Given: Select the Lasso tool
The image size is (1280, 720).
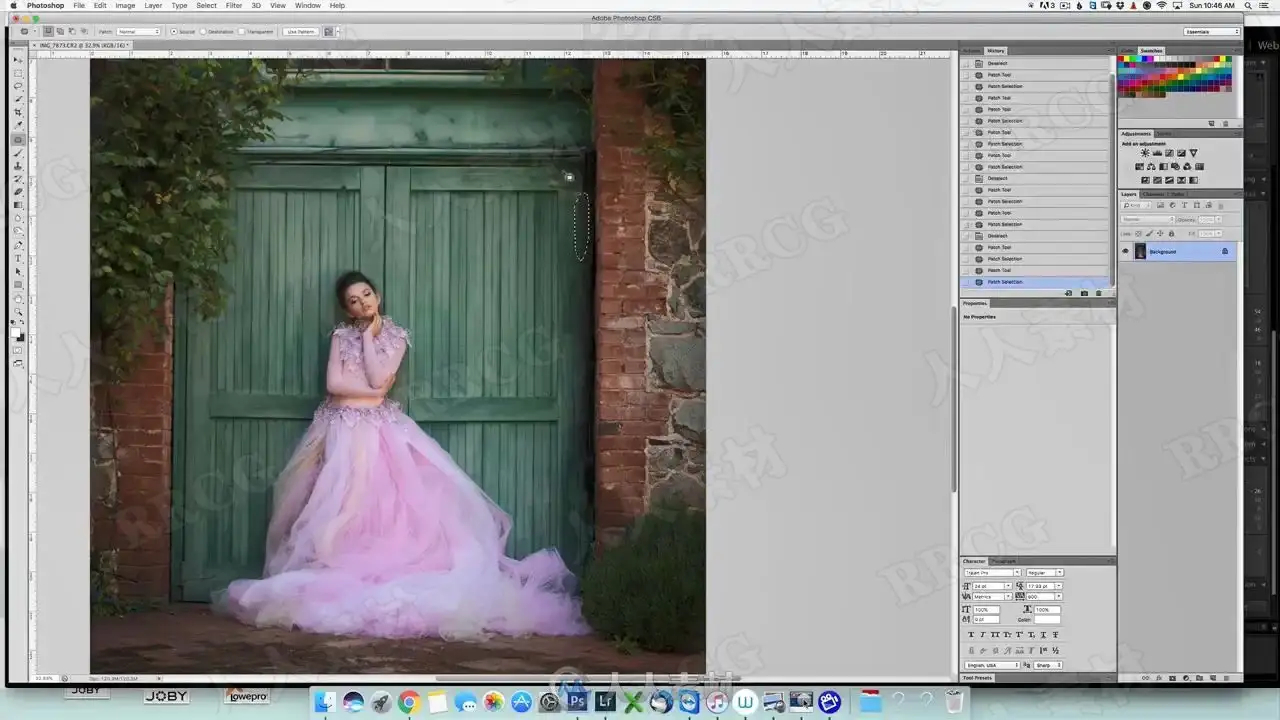Looking at the screenshot, I should pos(18,86).
